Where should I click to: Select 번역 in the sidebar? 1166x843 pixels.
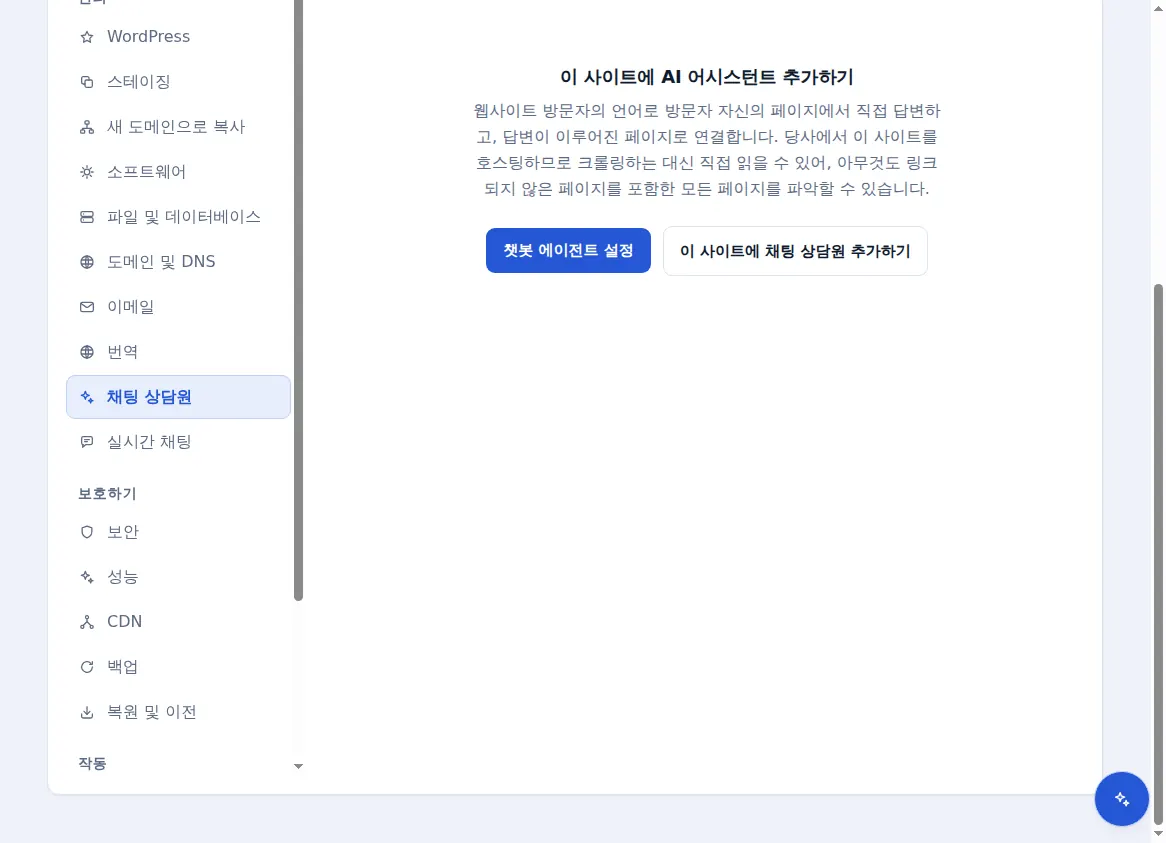tap(178, 352)
